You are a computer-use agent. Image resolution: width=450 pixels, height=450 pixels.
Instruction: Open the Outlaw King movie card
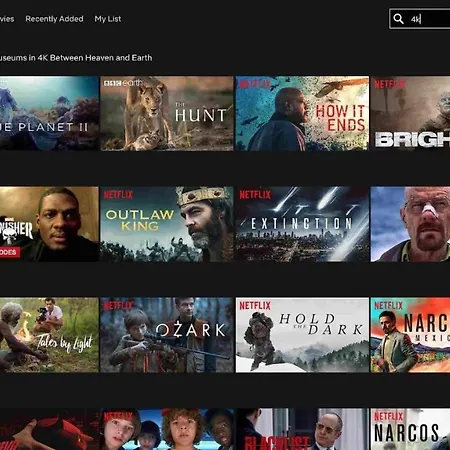click(x=167, y=224)
